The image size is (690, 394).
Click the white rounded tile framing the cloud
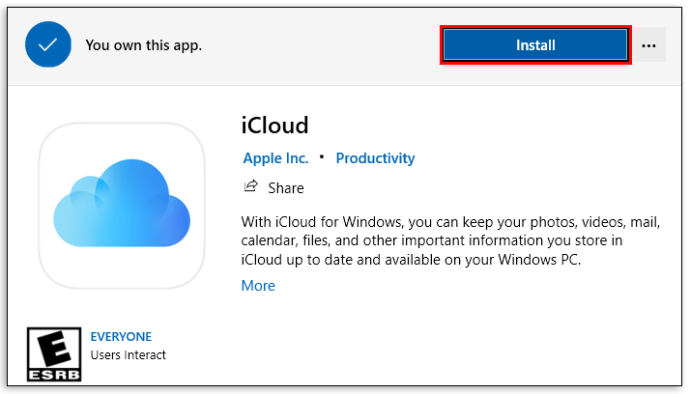[121, 206]
